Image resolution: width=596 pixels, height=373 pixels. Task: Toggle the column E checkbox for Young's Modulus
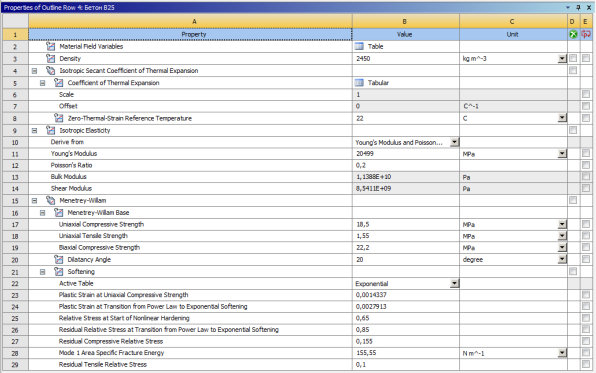tap(586, 154)
